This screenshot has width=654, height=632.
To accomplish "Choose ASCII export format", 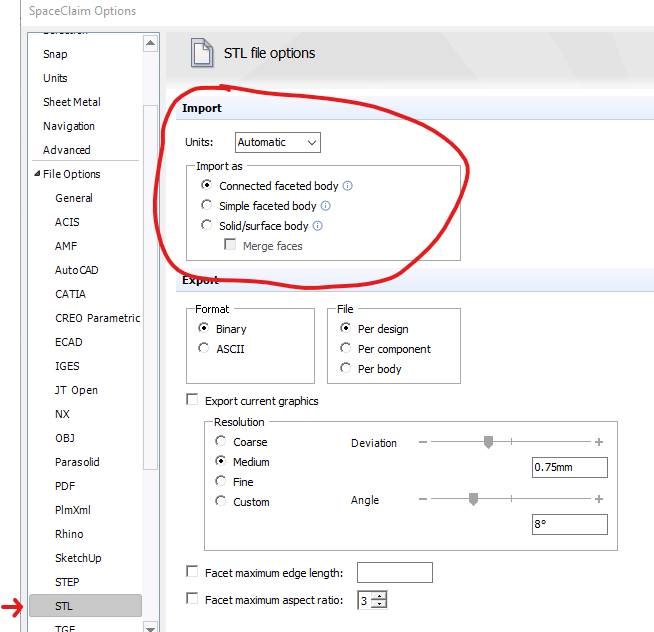I will point(204,347).
